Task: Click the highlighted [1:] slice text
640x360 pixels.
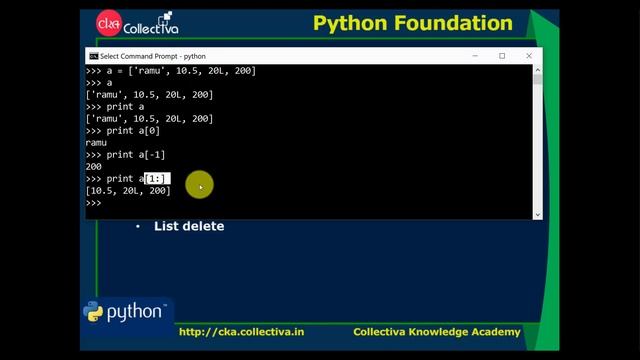Action: (x=157, y=179)
